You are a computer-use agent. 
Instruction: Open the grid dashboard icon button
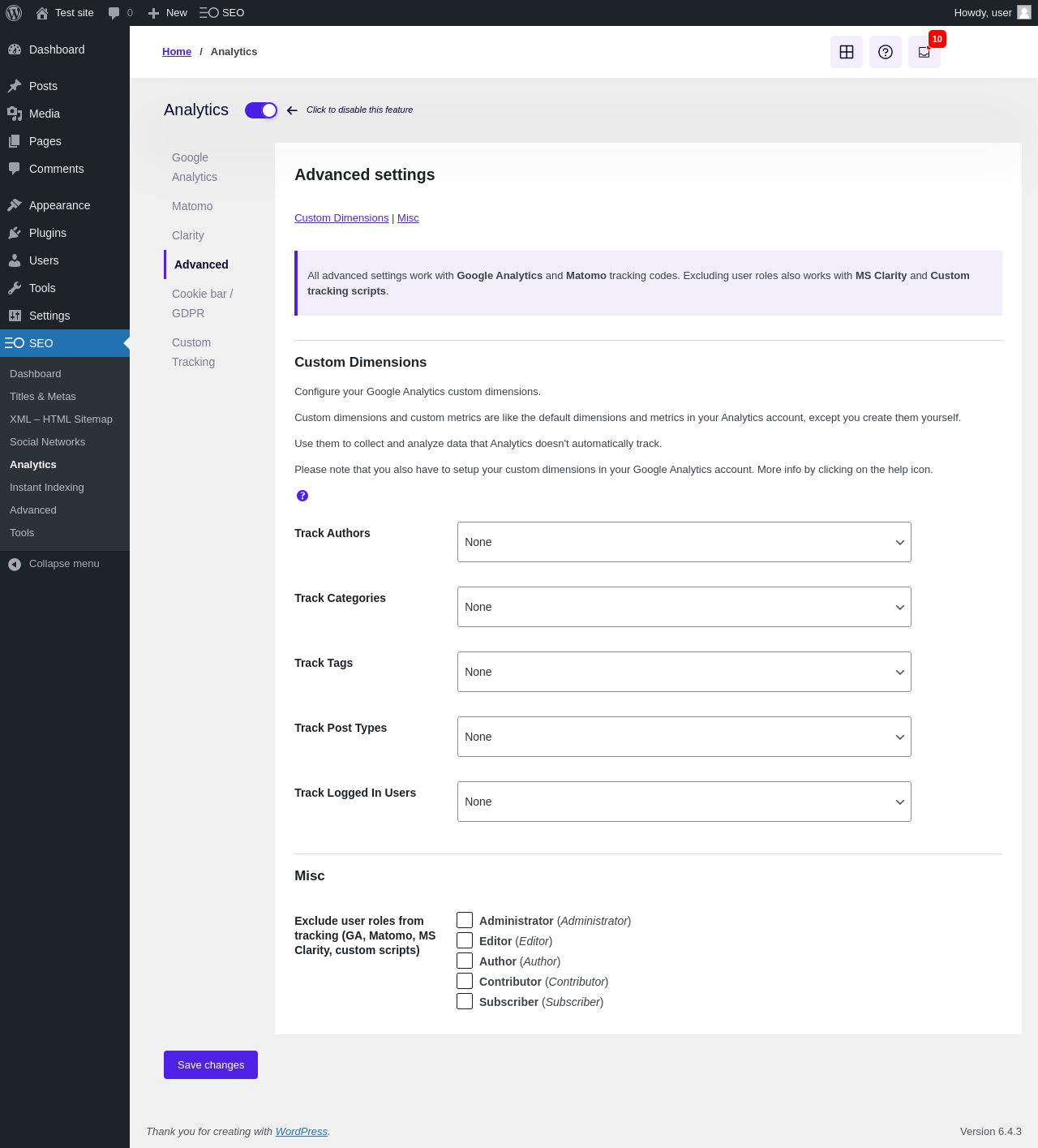(847, 52)
